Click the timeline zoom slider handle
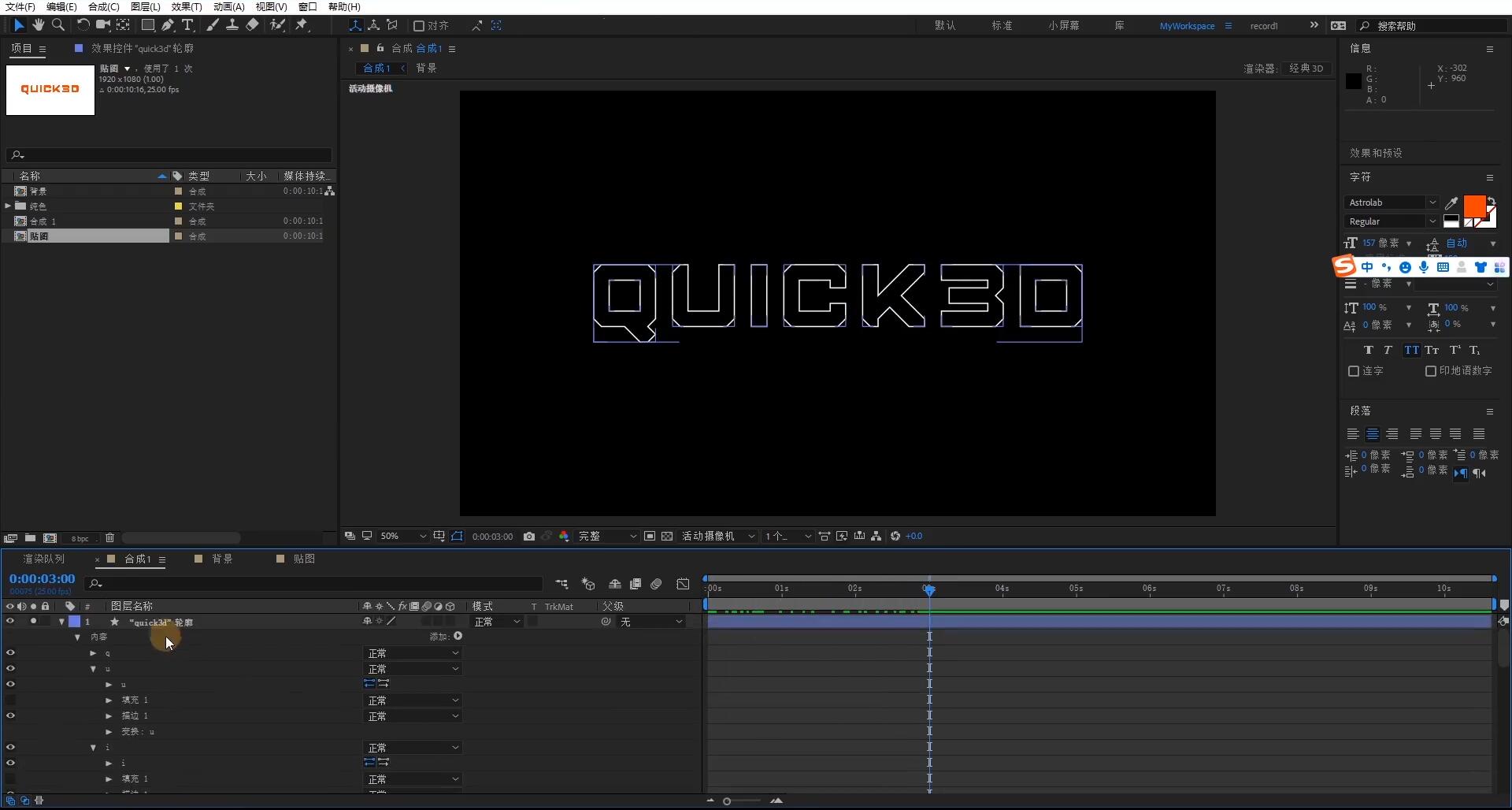The height and width of the screenshot is (810, 1512). click(x=727, y=801)
